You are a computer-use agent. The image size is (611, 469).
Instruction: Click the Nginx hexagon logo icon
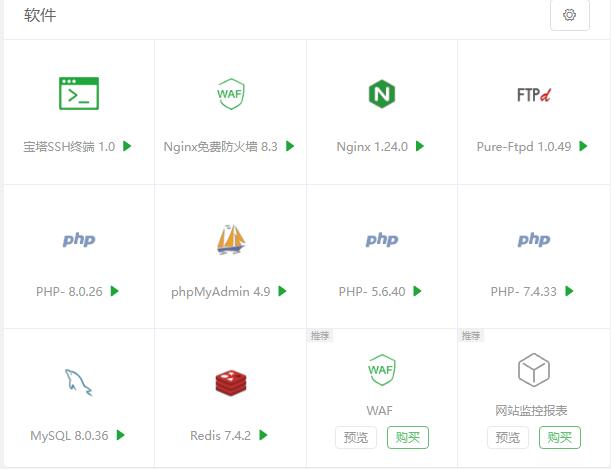[x=382, y=93]
